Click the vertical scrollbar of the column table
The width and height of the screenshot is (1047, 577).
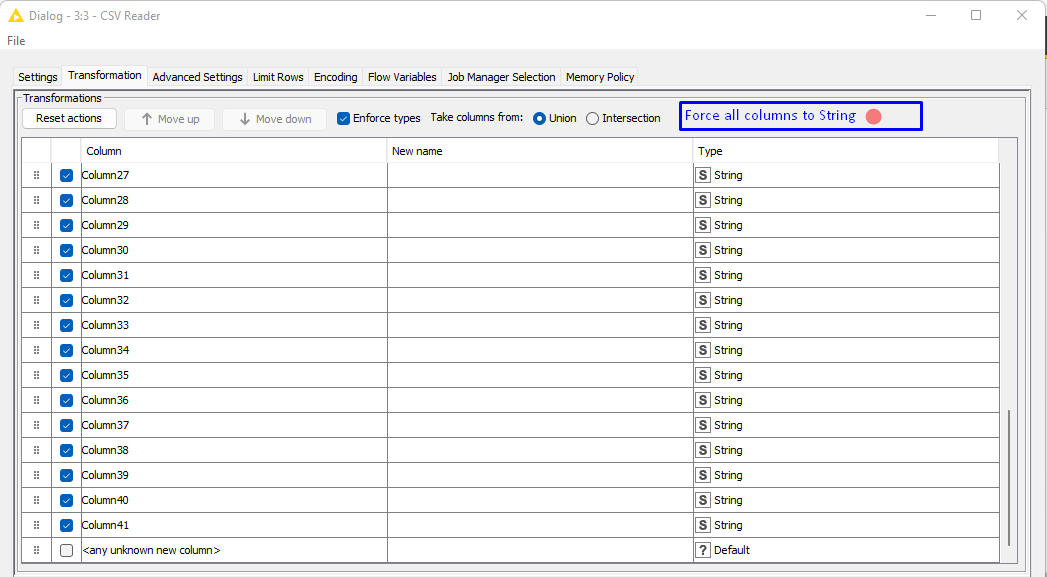1008,477
